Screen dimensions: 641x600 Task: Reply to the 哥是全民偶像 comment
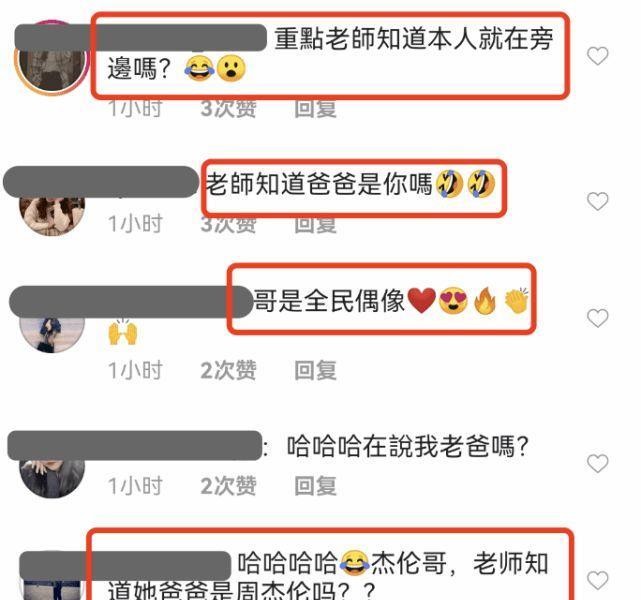(316, 370)
